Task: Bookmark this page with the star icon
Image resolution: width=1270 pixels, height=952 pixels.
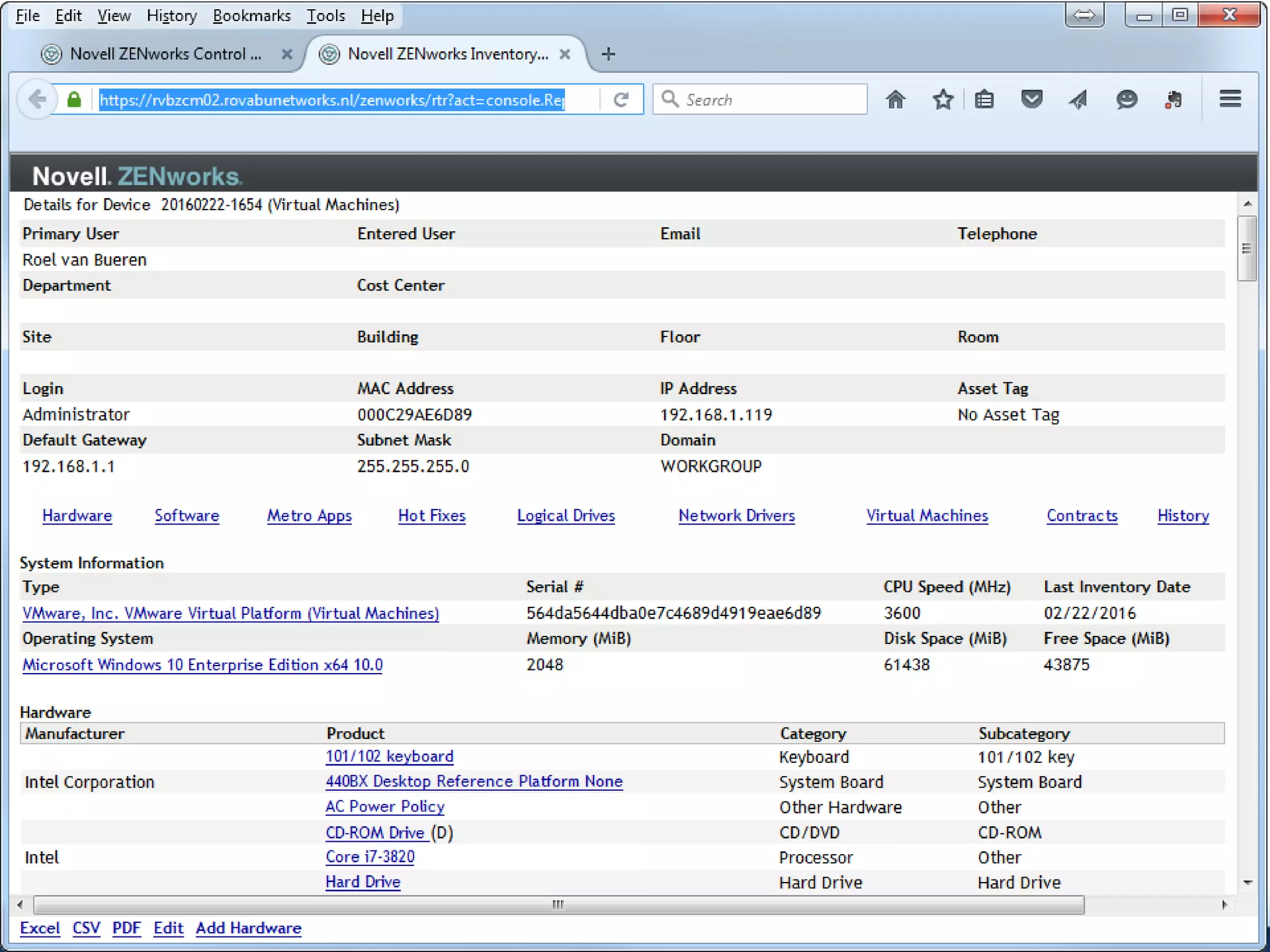Action: 943,99
